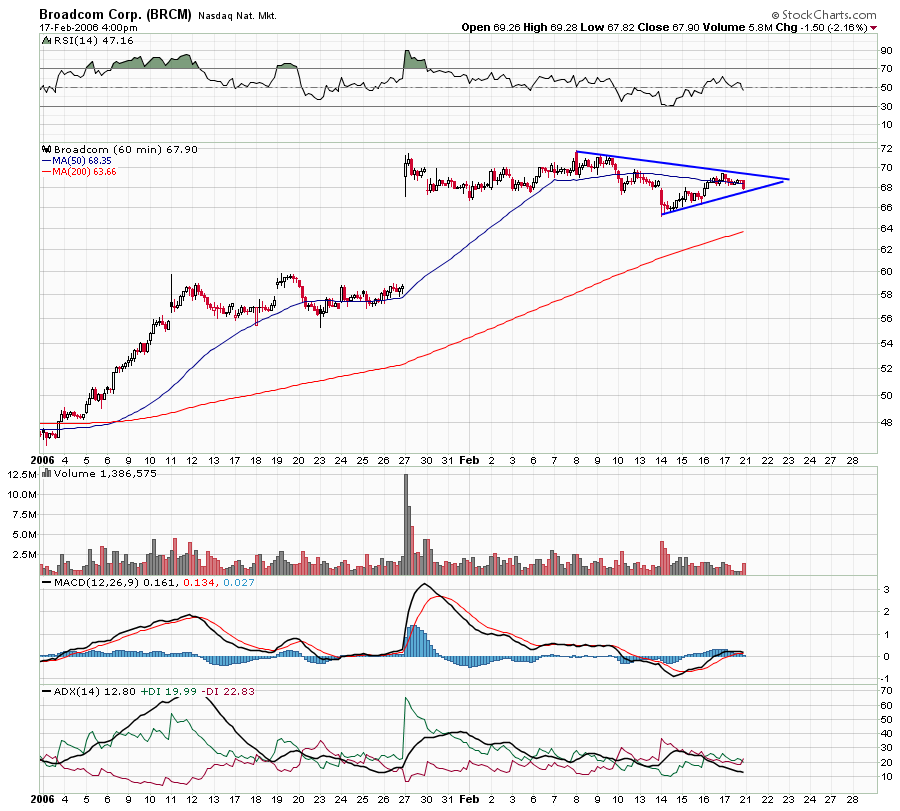Click the High 69.28 value

point(550,28)
